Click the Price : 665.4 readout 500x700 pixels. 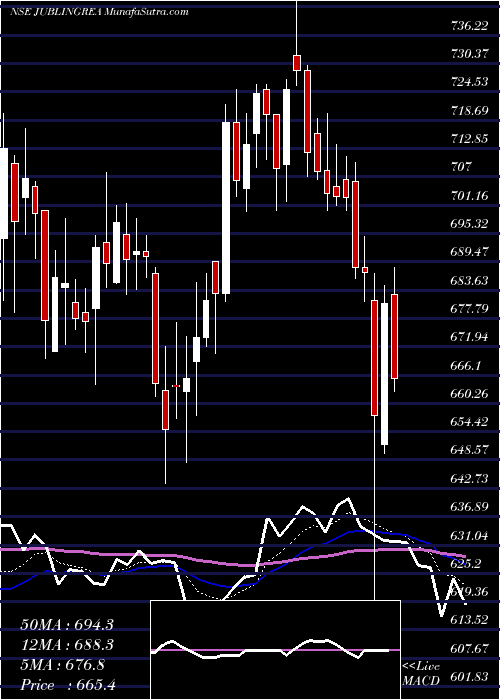click(x=68, y=685)
